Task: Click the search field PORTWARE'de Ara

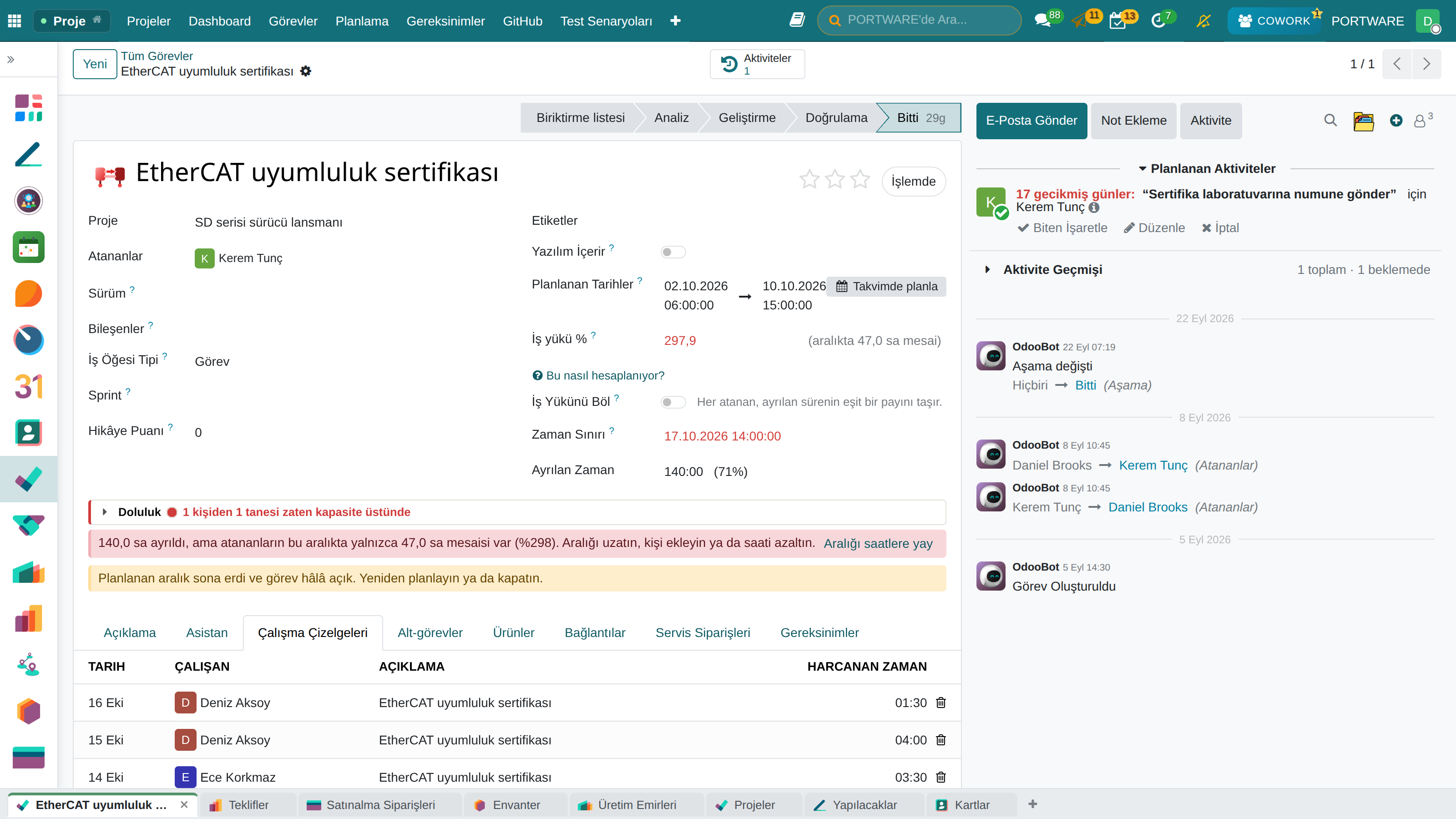Action: [x=919, y=20]
